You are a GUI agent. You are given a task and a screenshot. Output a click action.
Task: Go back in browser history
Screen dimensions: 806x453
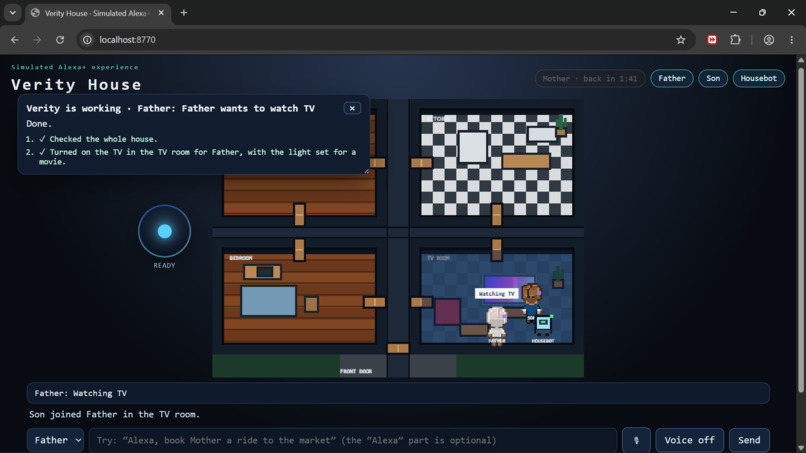(x=14, y=40)
